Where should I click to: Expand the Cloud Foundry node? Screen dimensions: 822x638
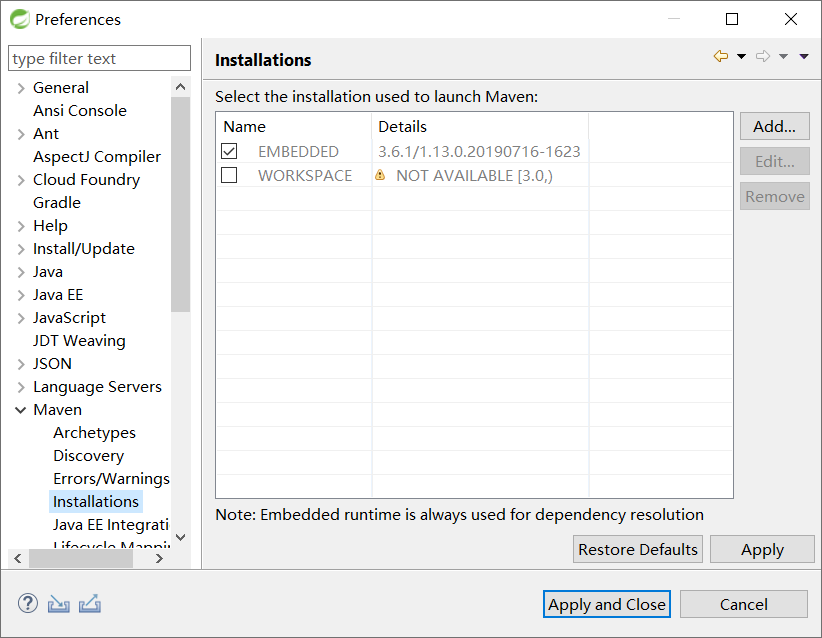[x=21, y=180]
